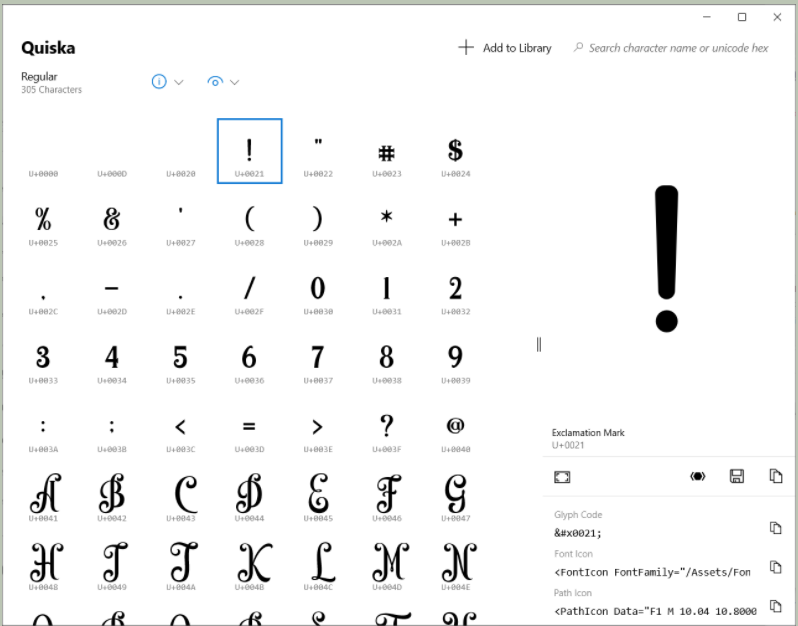The height and width of the screenshot is (626, 798).
Task: Select the quotation mark glyph U+0022
Action: (318, 151)
